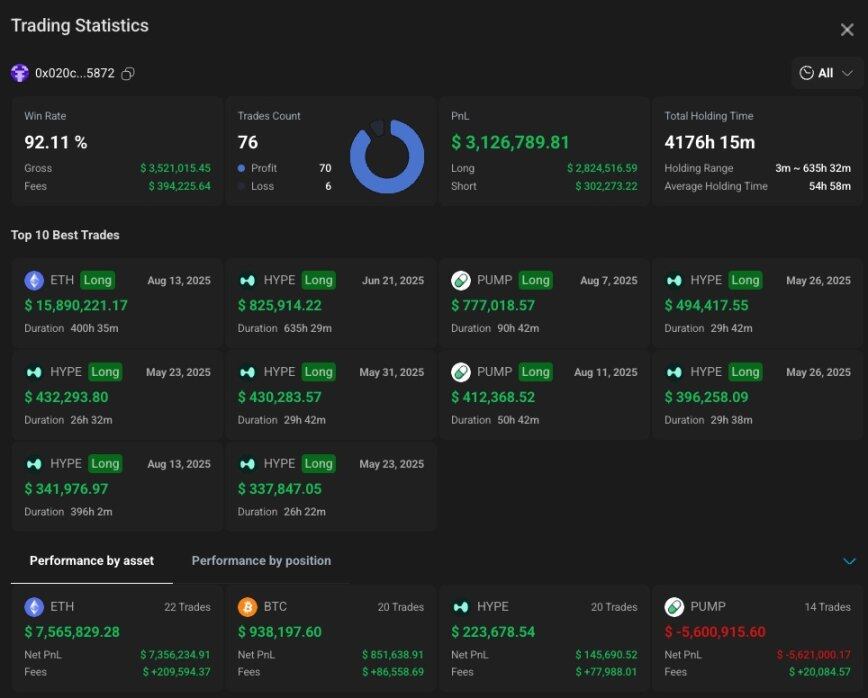
Task: Click the ETH token icon on the best trade card
Action: coord(34,280)
